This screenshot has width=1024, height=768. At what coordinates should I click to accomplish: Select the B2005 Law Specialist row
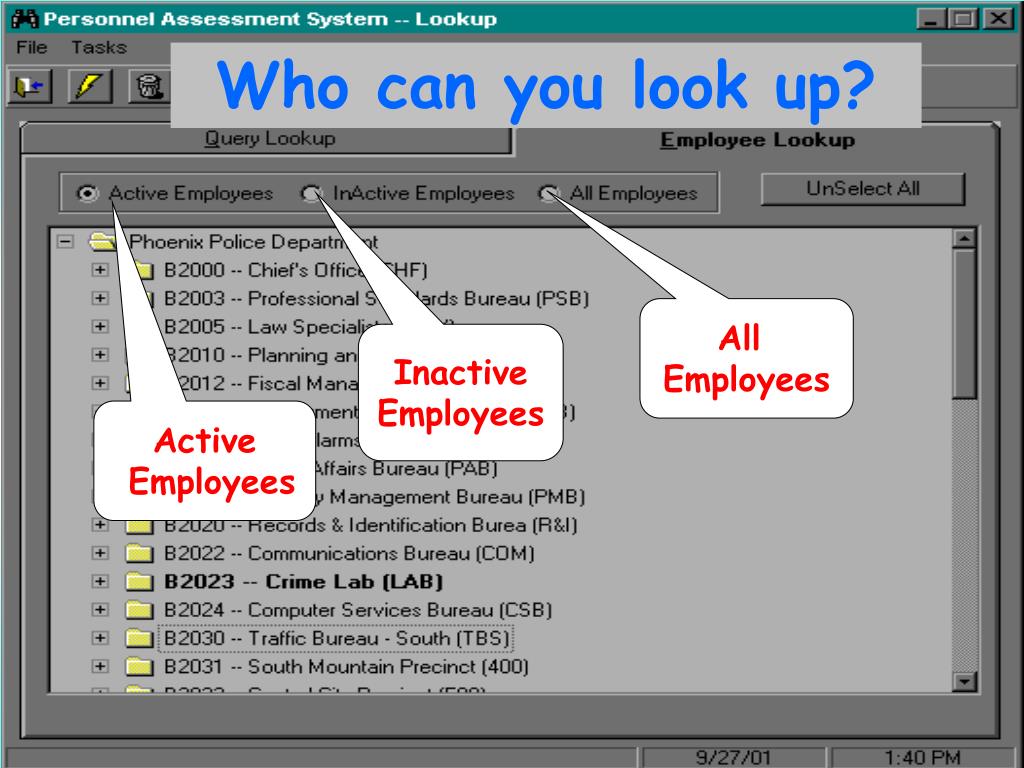pos(308,327)
